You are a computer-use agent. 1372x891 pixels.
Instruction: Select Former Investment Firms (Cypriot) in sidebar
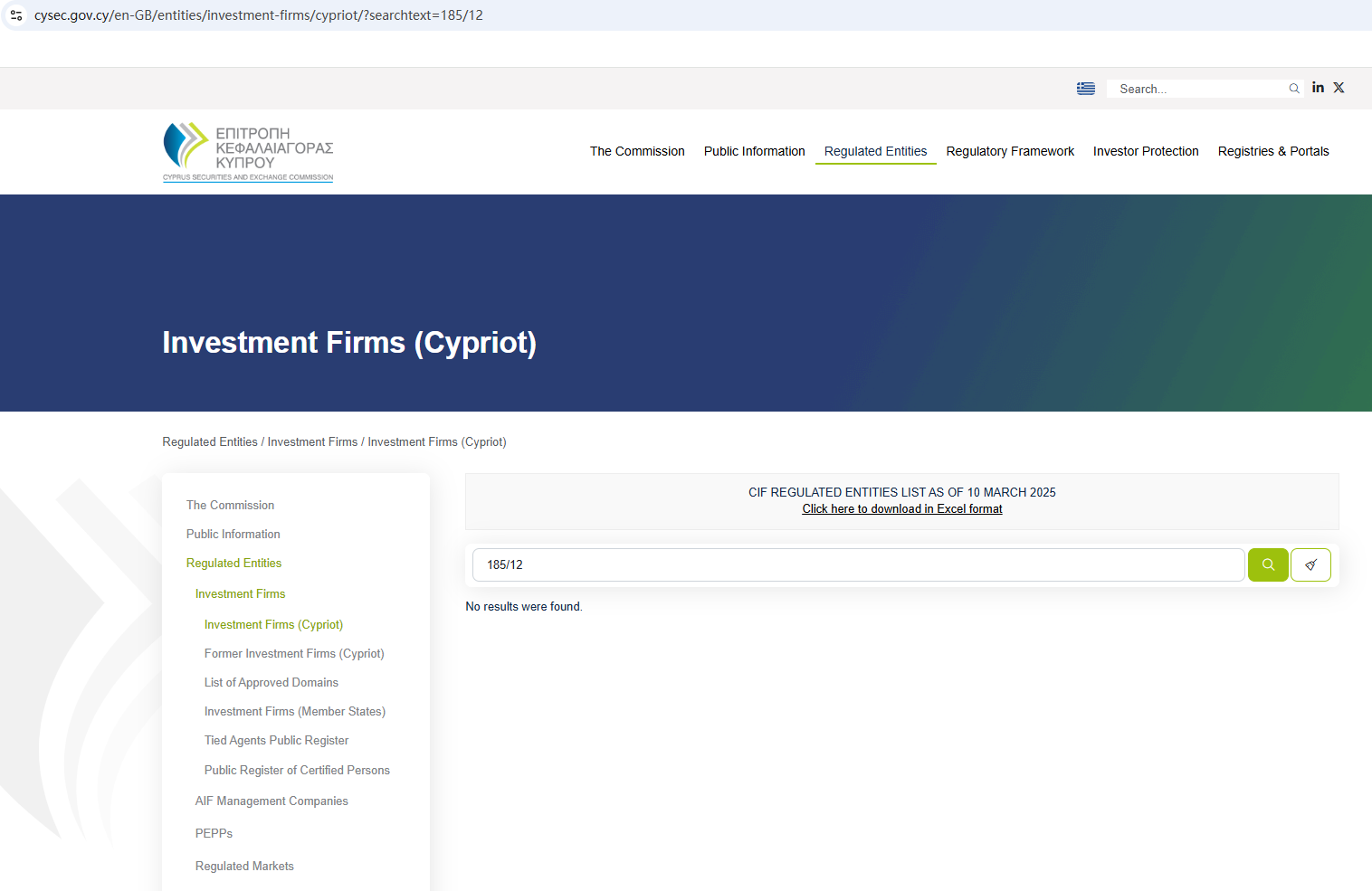coord(294,653)
